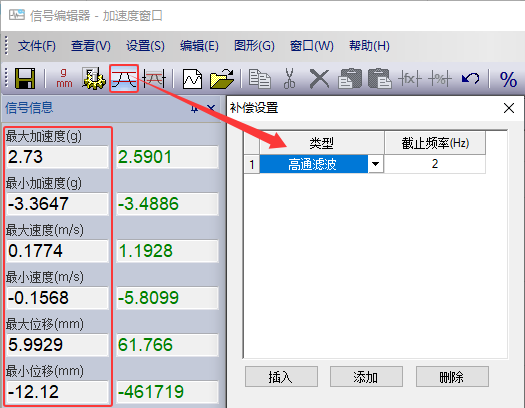Close the 信号信息 panel
525x408 pixels.
click(211, 108)
